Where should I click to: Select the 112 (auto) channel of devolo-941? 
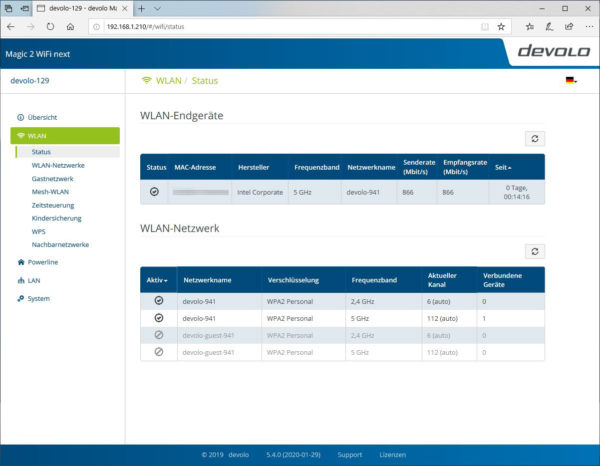coord(442,319)
